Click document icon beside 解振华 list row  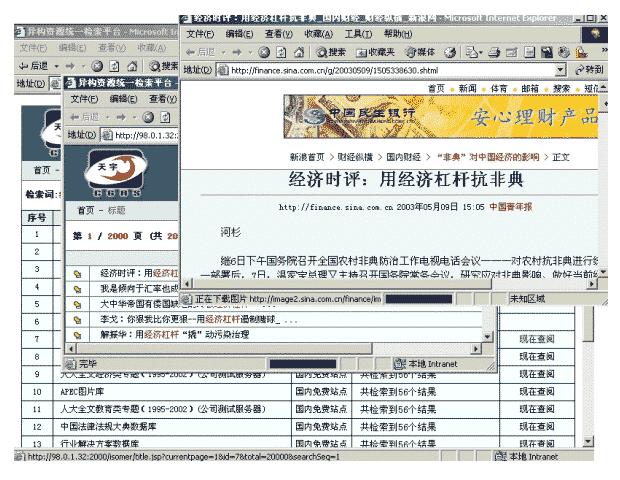click(78, 335)
